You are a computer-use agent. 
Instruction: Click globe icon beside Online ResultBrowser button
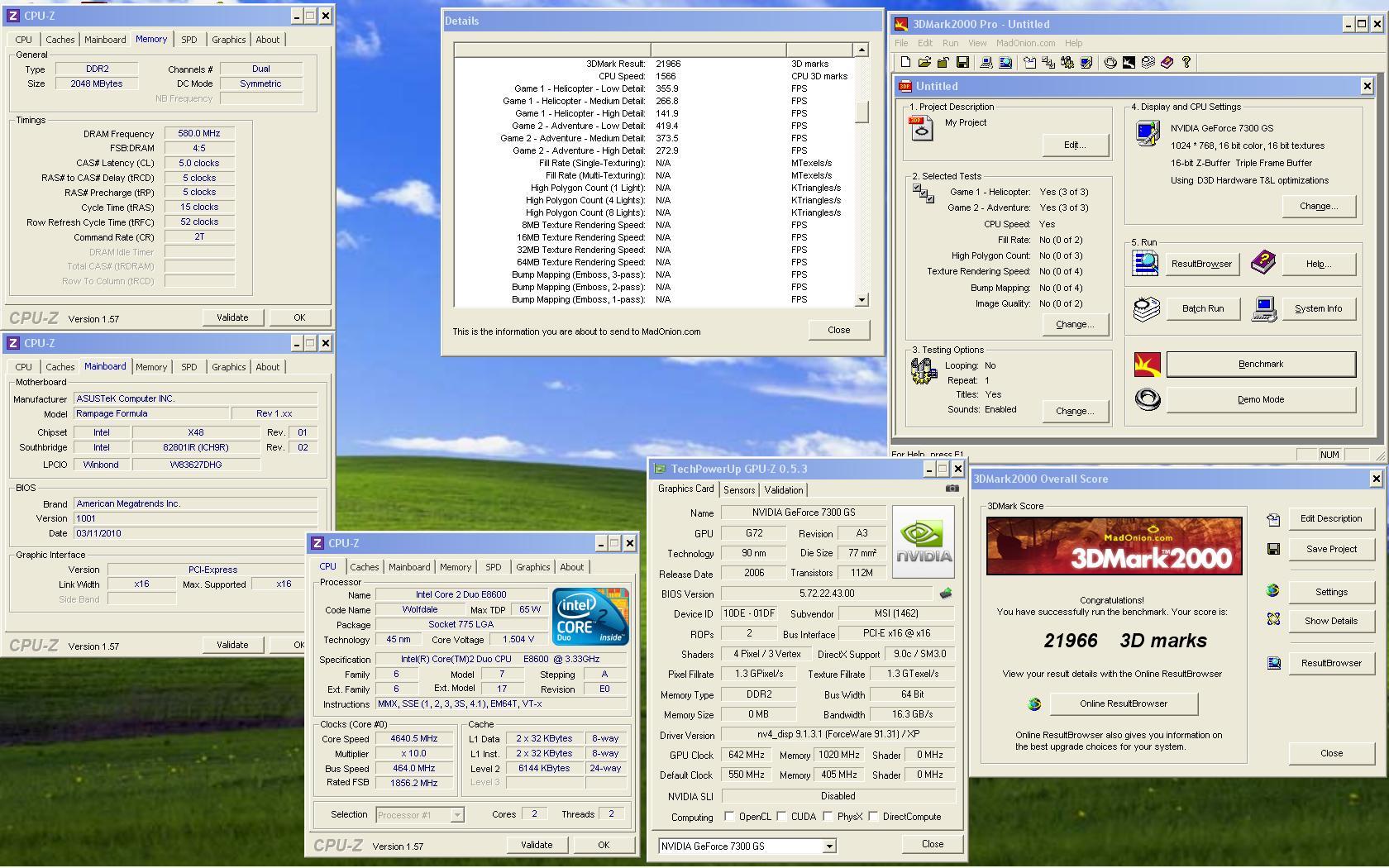click(1034, 703)
